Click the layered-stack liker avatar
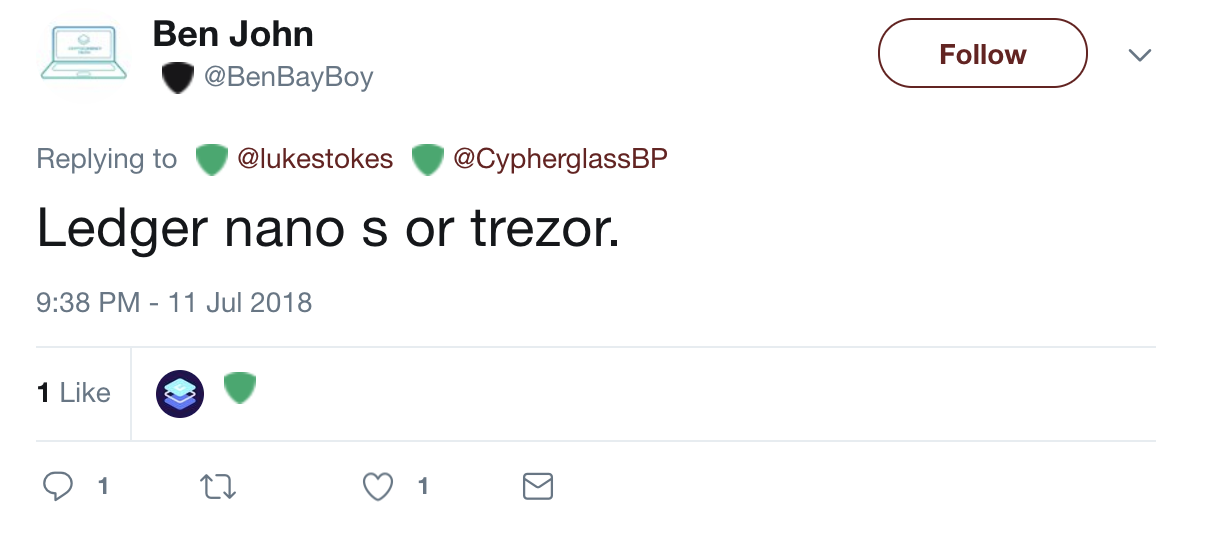1206x546 pixels. coord(180,393)
